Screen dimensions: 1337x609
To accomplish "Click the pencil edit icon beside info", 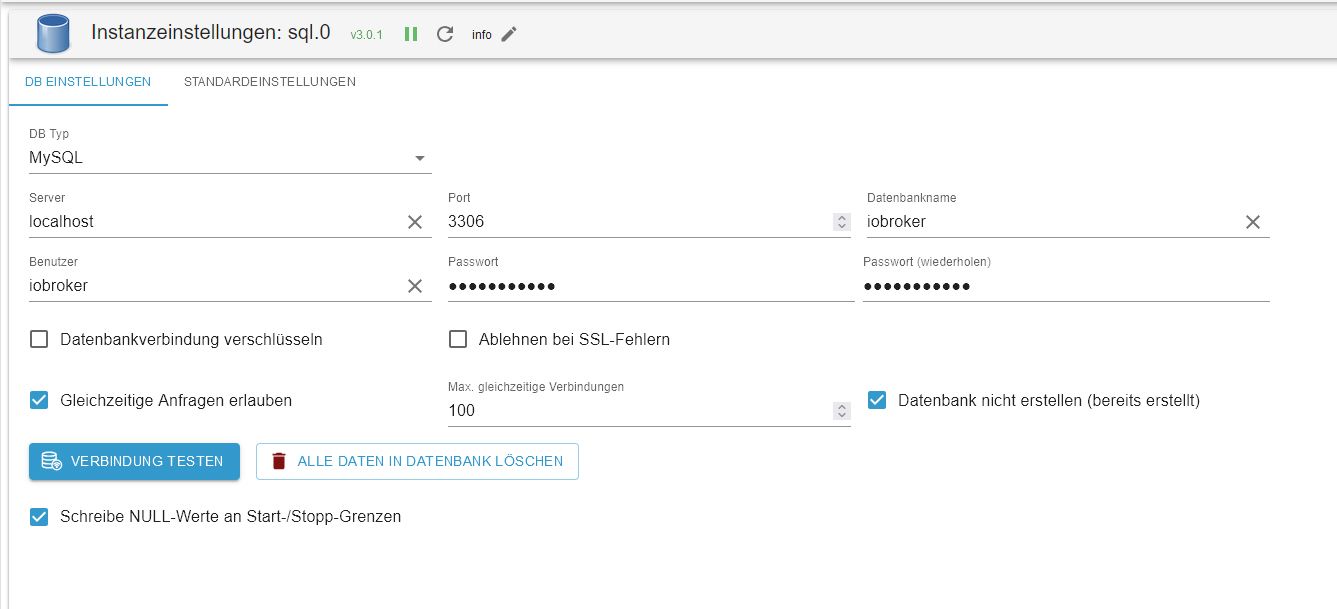I will [x=509, y=34].
